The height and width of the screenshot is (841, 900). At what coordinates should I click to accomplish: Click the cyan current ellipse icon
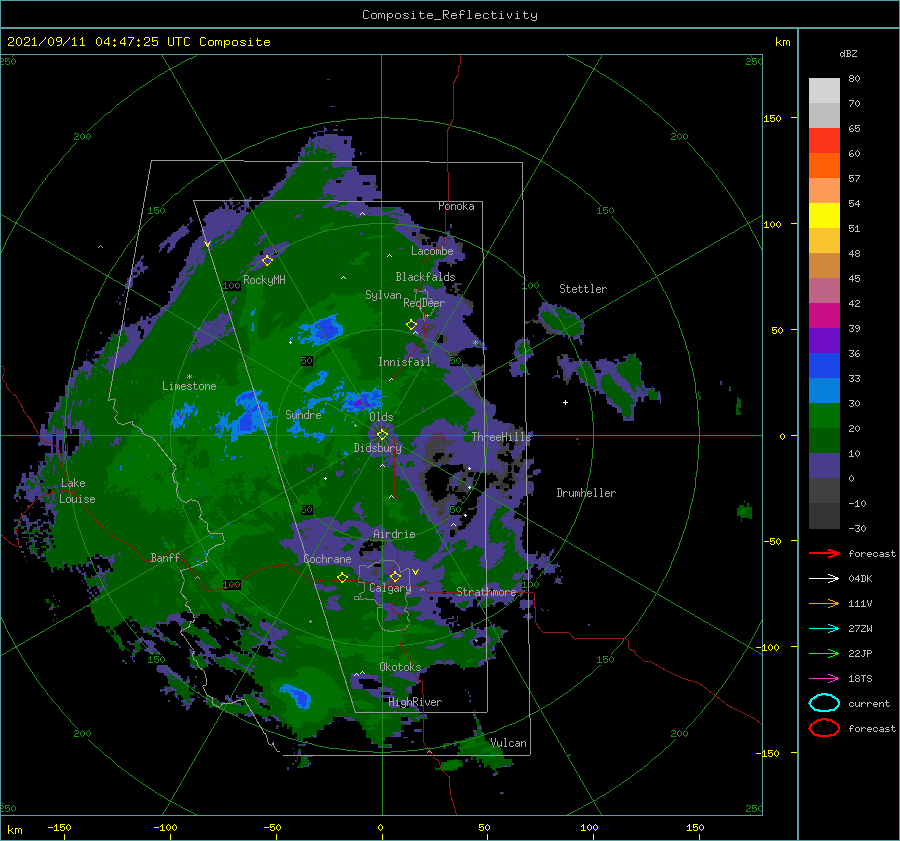tap(824, 703)
